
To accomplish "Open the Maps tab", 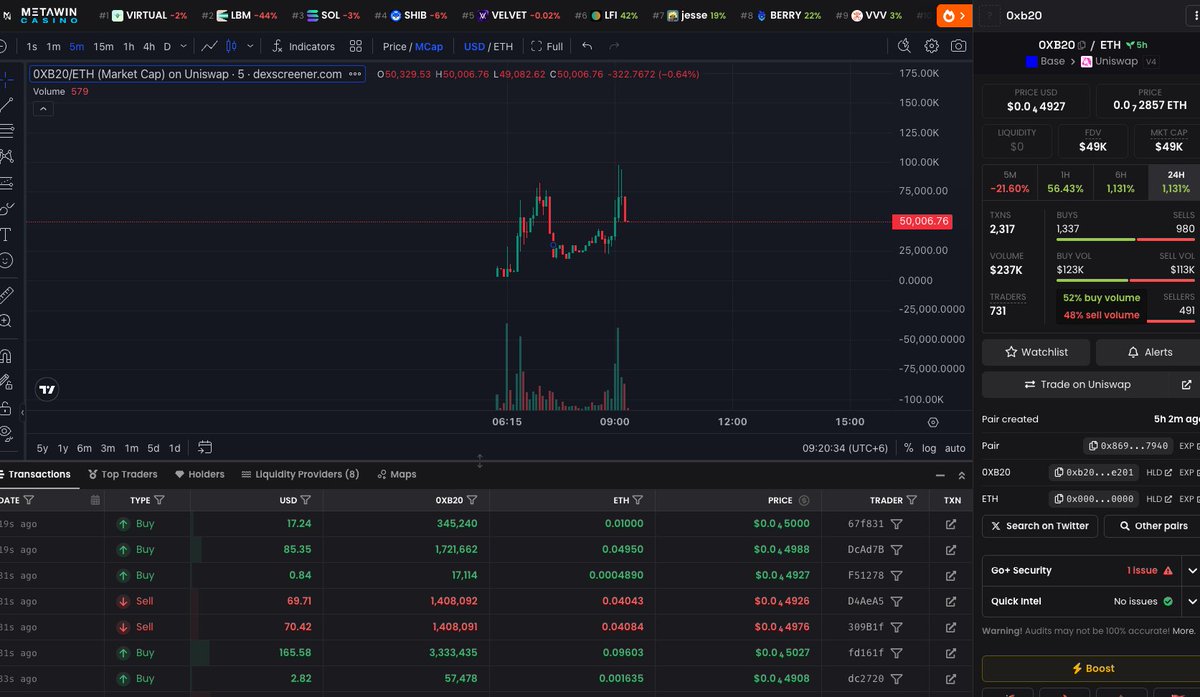I will 397,474.
